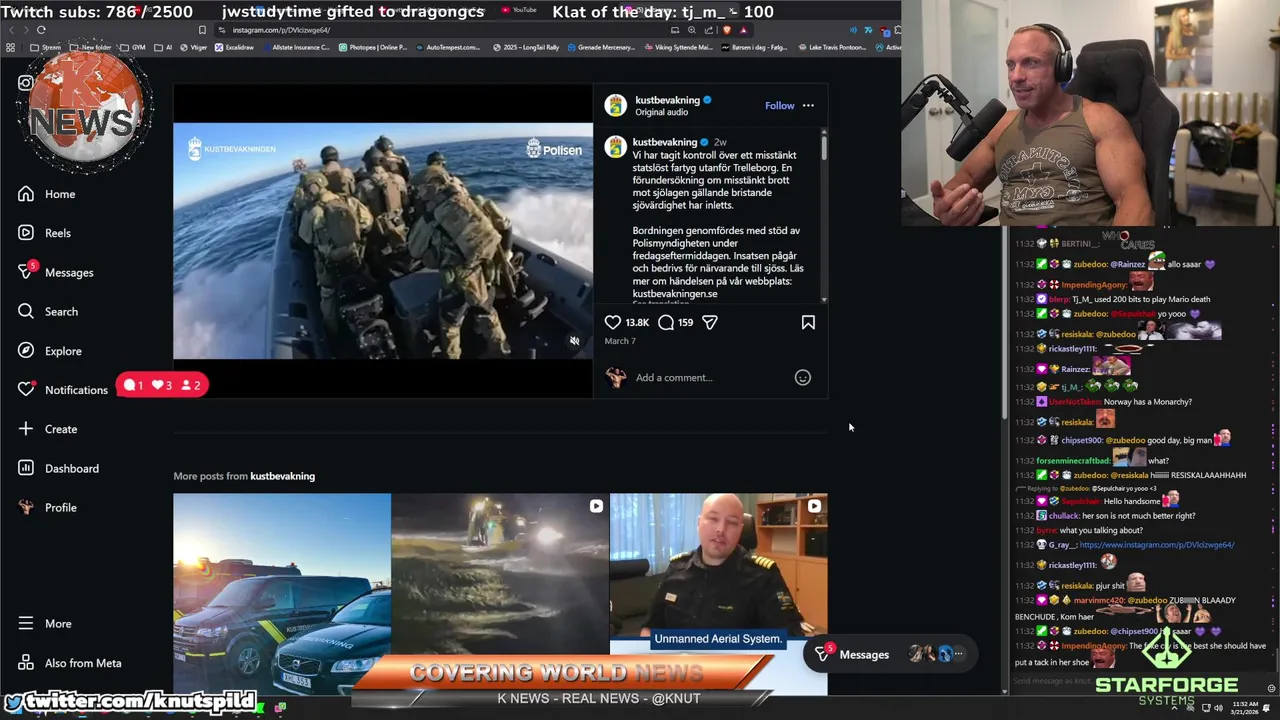This screenshot has width=1280, height=720.
Task: Open kustbevakning link in More posts heading
Action: [x=283, y=476]
